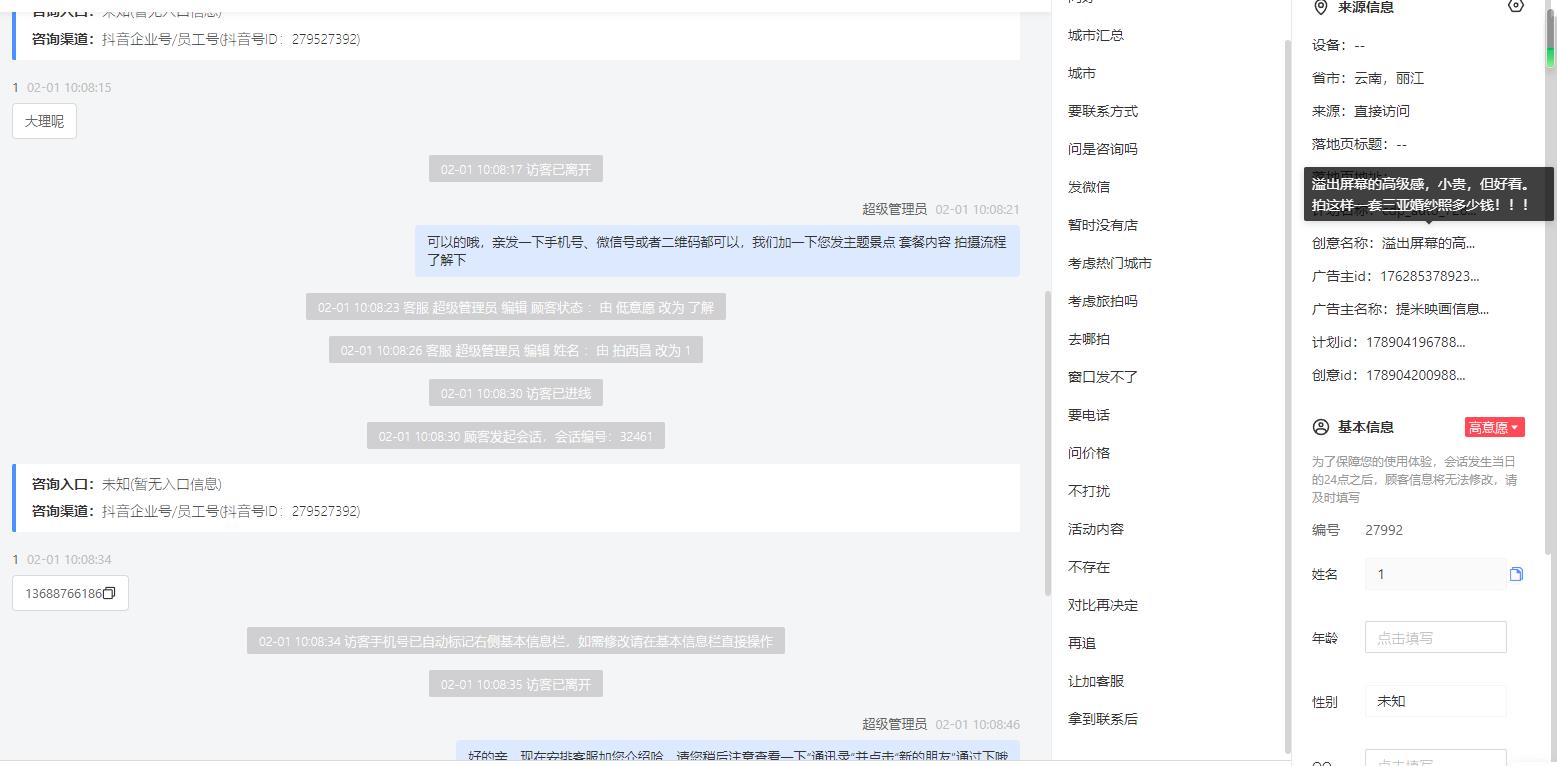Select quick reply 不存在

pos(1089,567)
